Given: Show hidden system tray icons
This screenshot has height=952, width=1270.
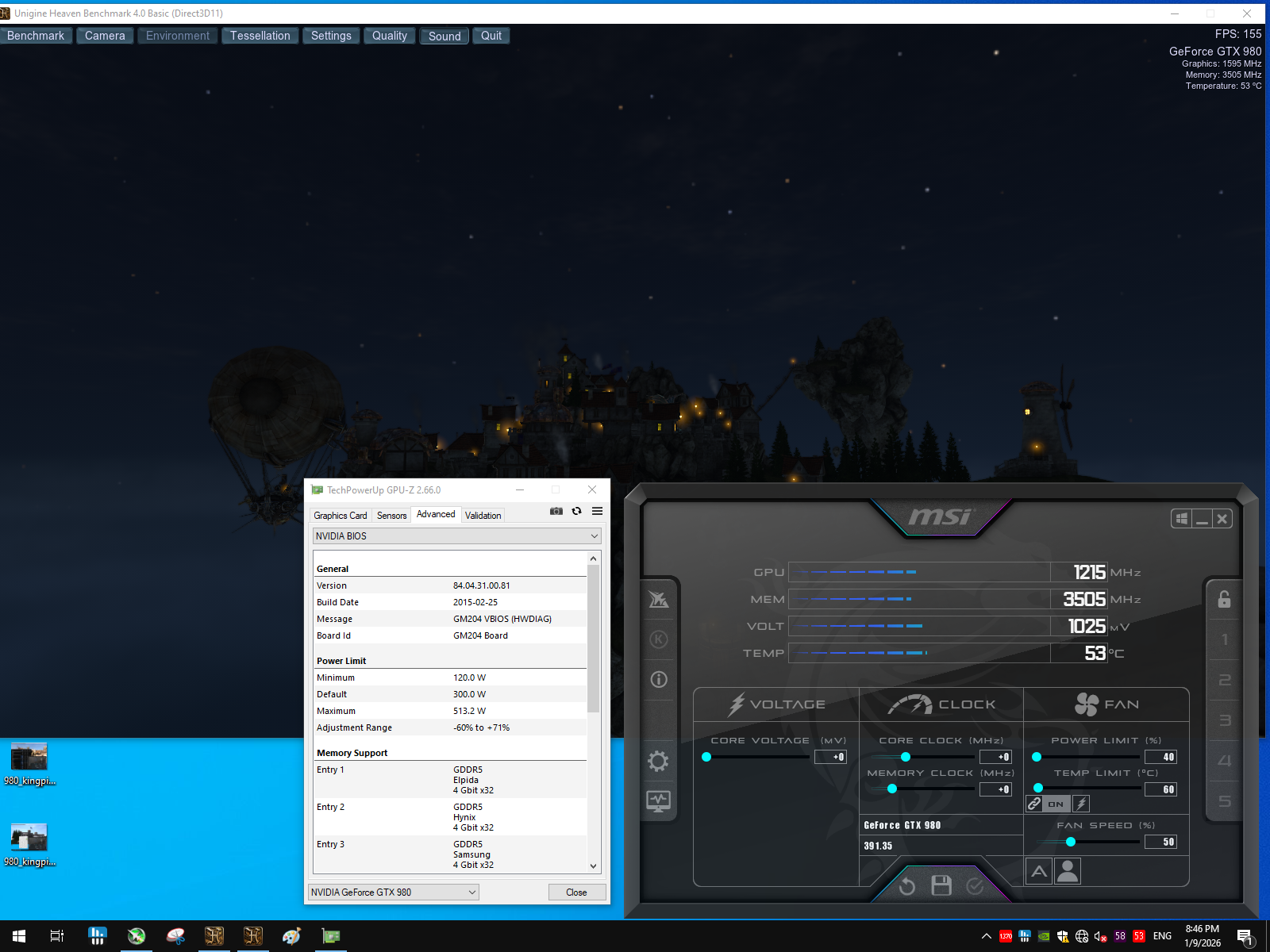Looking at the screenshot, I should (x=987, y=936).
